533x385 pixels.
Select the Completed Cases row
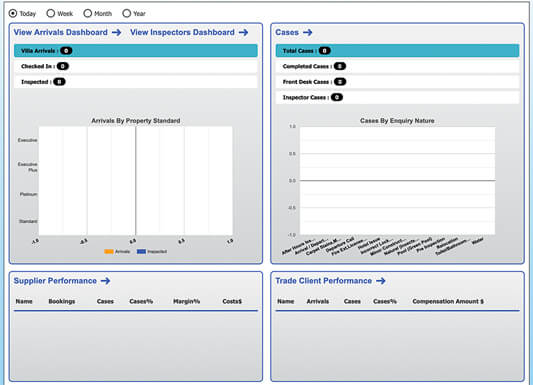397,66
